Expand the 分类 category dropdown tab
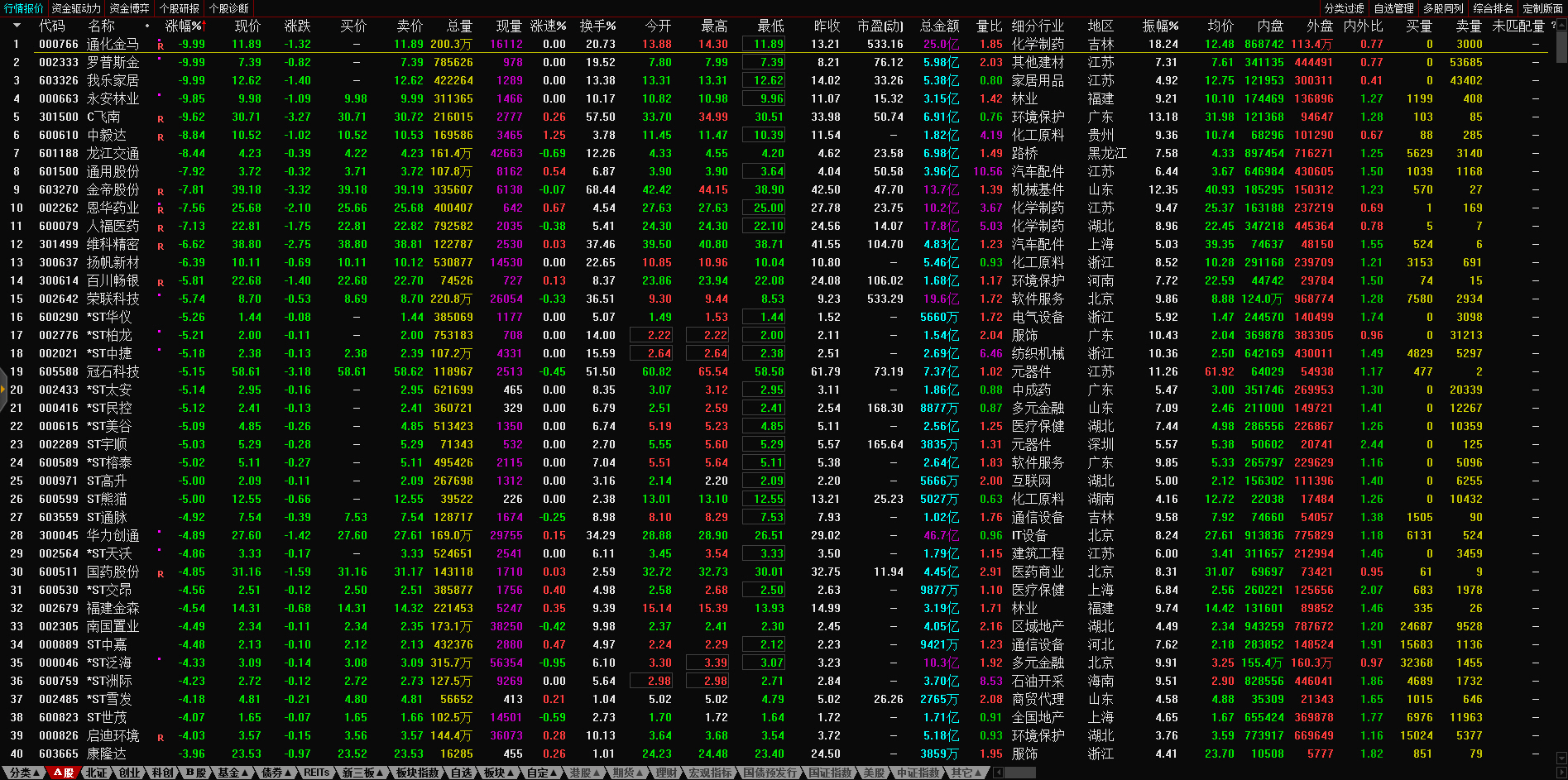The height and width of the screenshot is (780, 1568). pyautogui.click(x=23, y=773)
